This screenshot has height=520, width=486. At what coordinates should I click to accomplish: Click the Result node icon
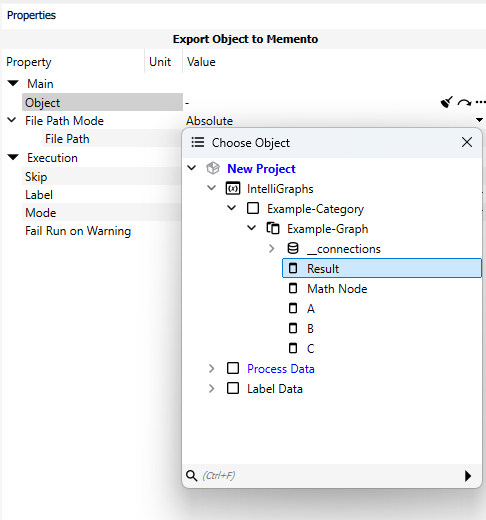pos(293,268)
